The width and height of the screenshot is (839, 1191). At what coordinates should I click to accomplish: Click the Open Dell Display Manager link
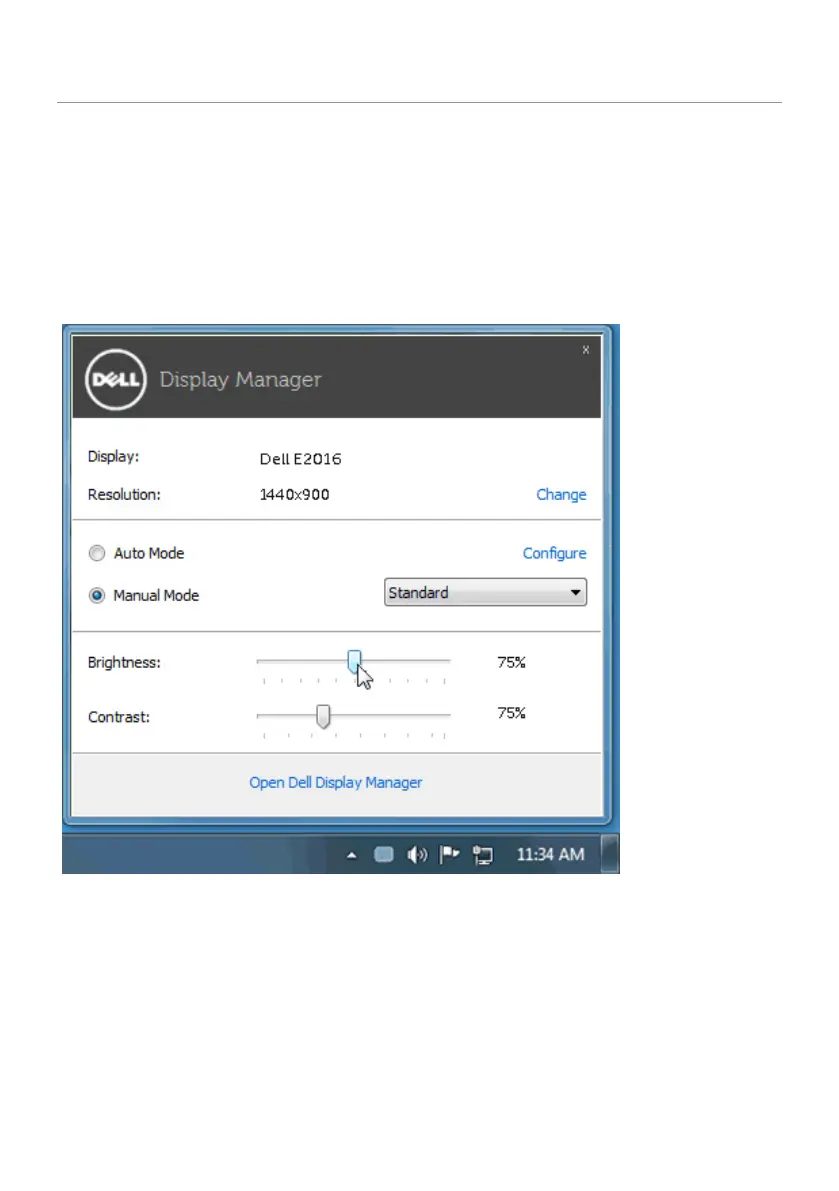[x=336, y=782]
